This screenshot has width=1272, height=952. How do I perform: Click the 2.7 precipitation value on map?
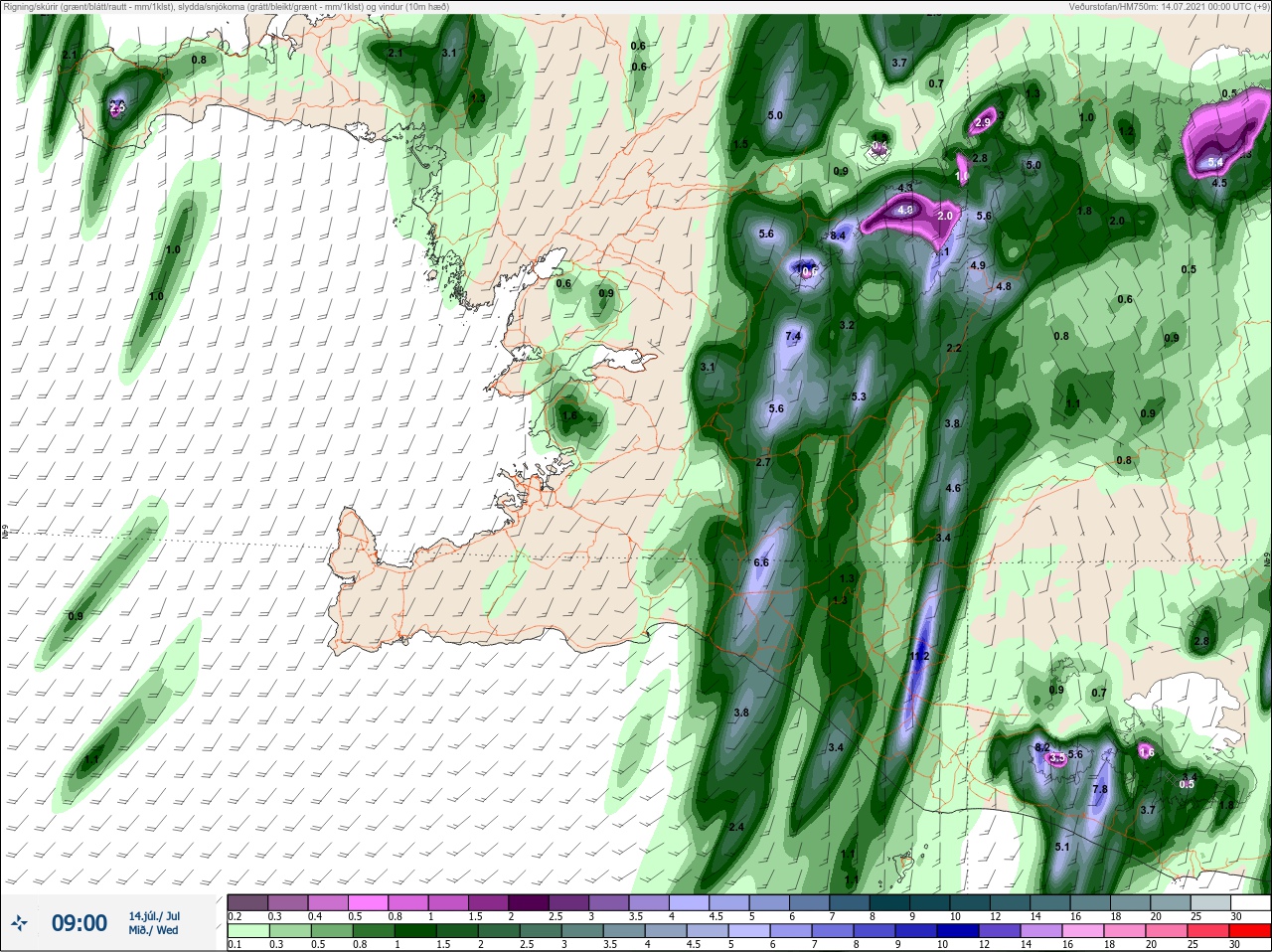click(x=763, y=462)
